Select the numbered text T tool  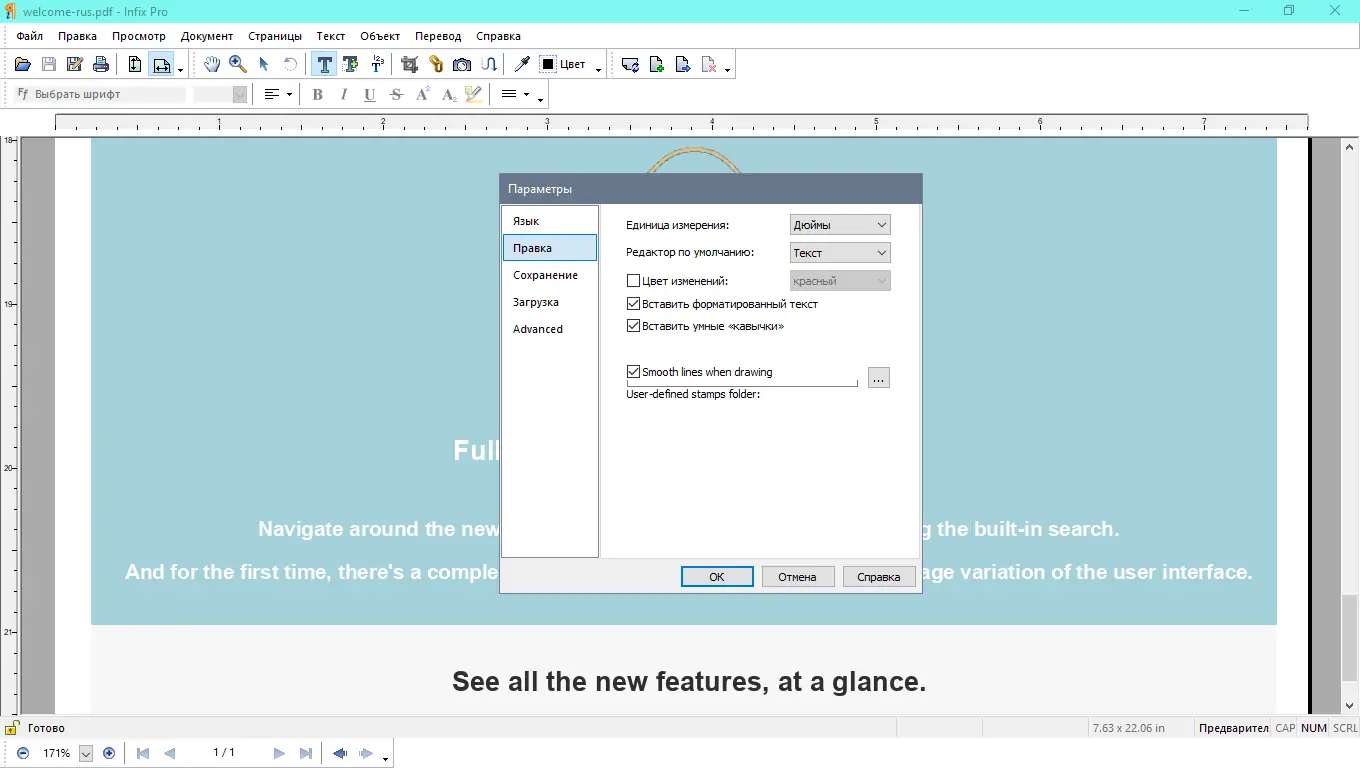[x=376, y=65]
